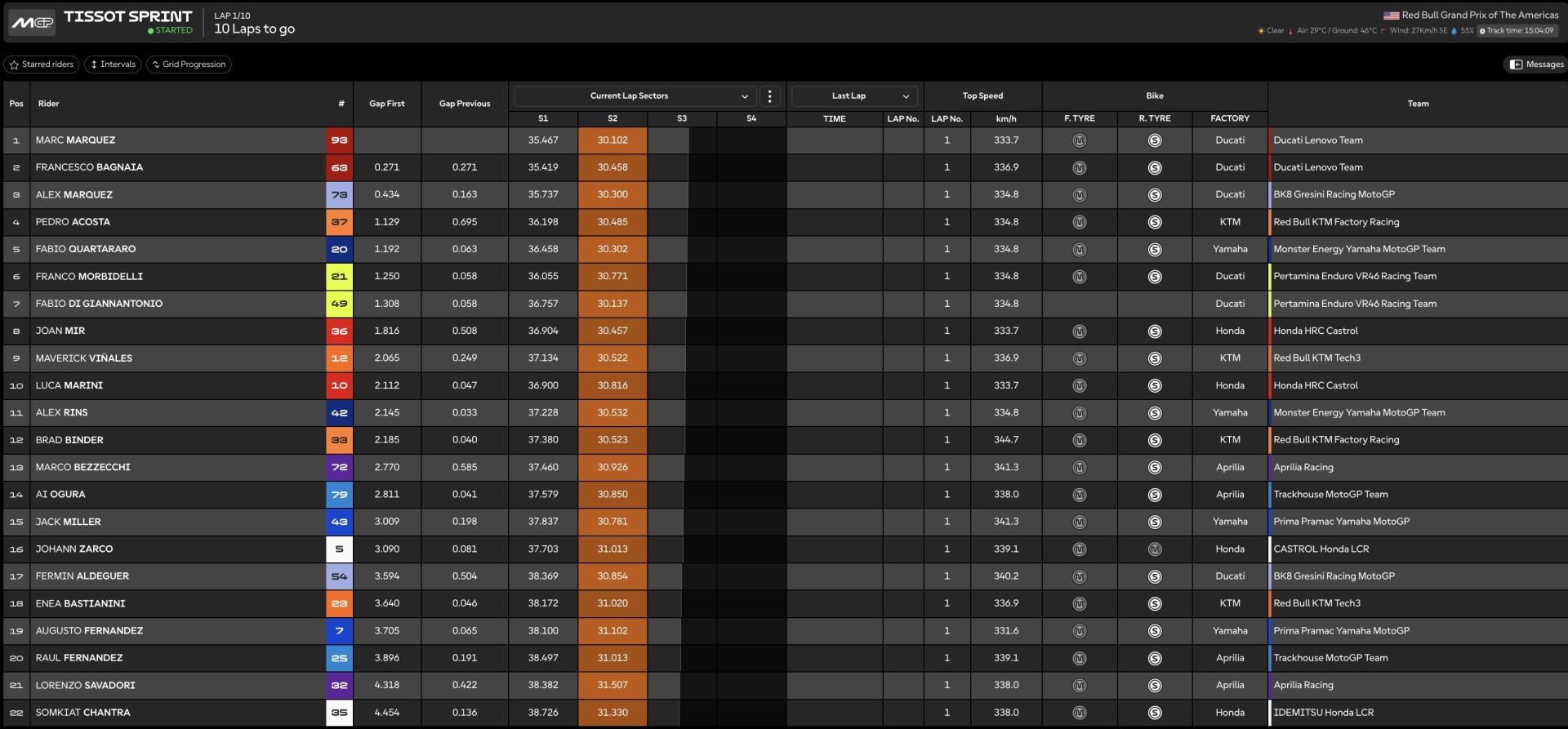
Task: Toggle Starred riders filter
Action: [x=42, y=64]
